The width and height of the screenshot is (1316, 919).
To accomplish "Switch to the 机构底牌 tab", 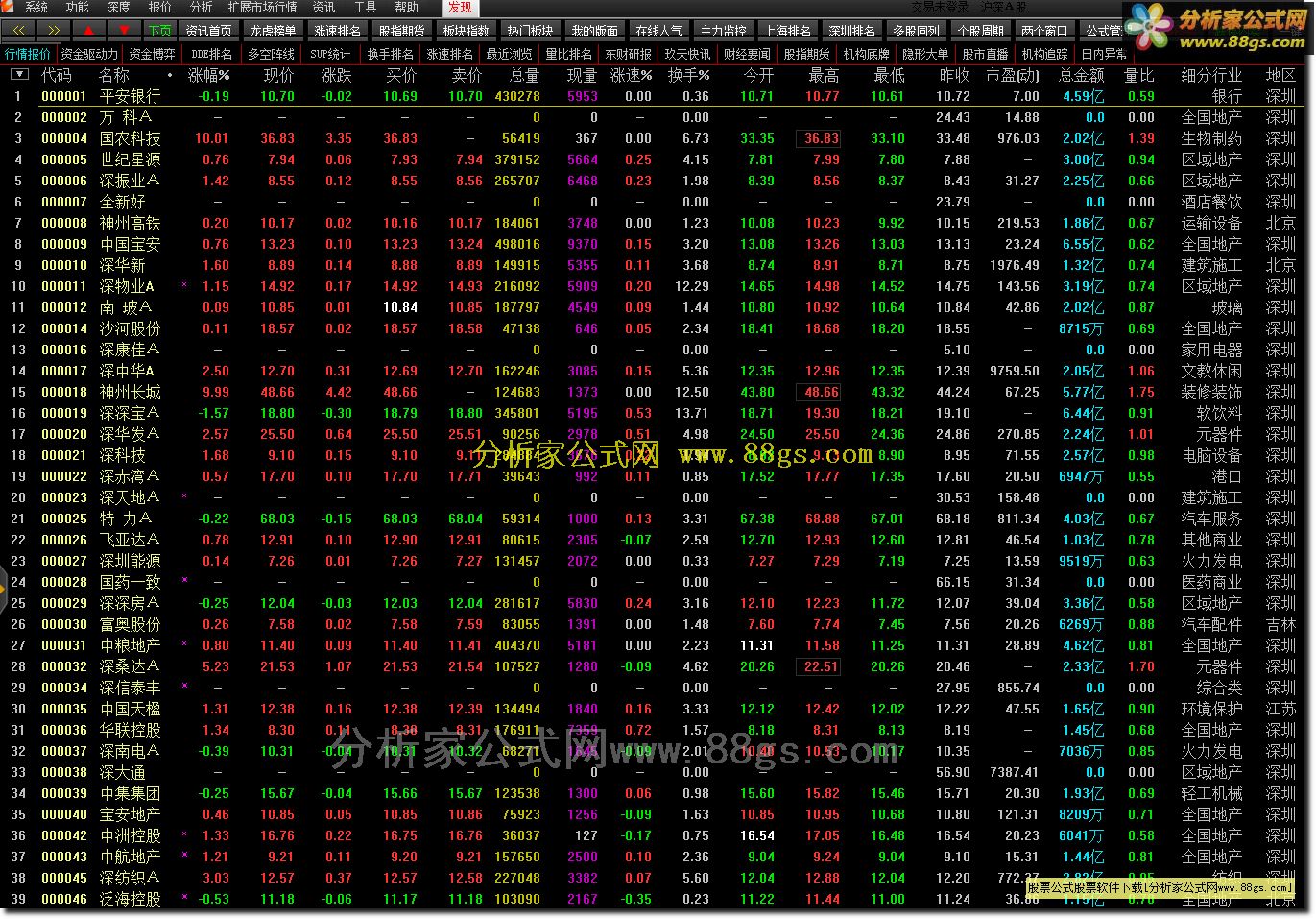I will click(x=867, y=54).
